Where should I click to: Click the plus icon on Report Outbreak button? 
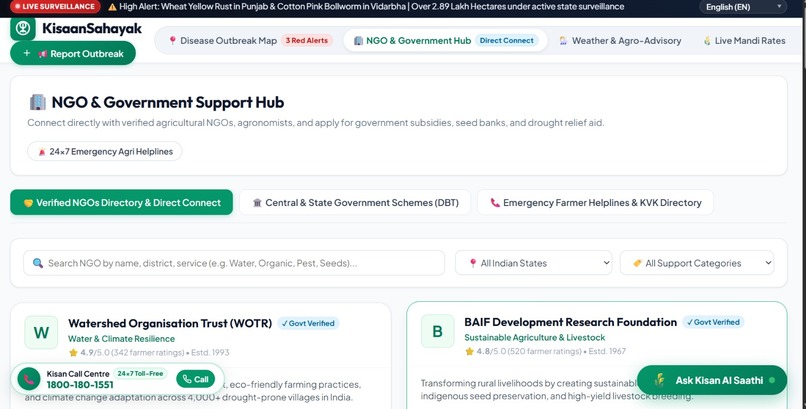27,53
